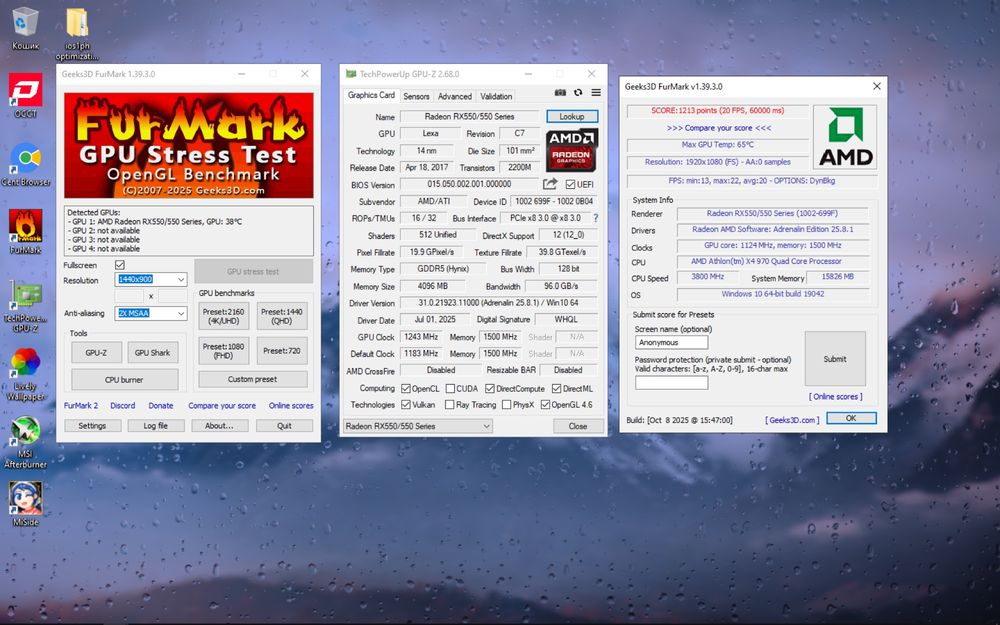
Task: Click the password protection input field
Action: click(672, 383)
